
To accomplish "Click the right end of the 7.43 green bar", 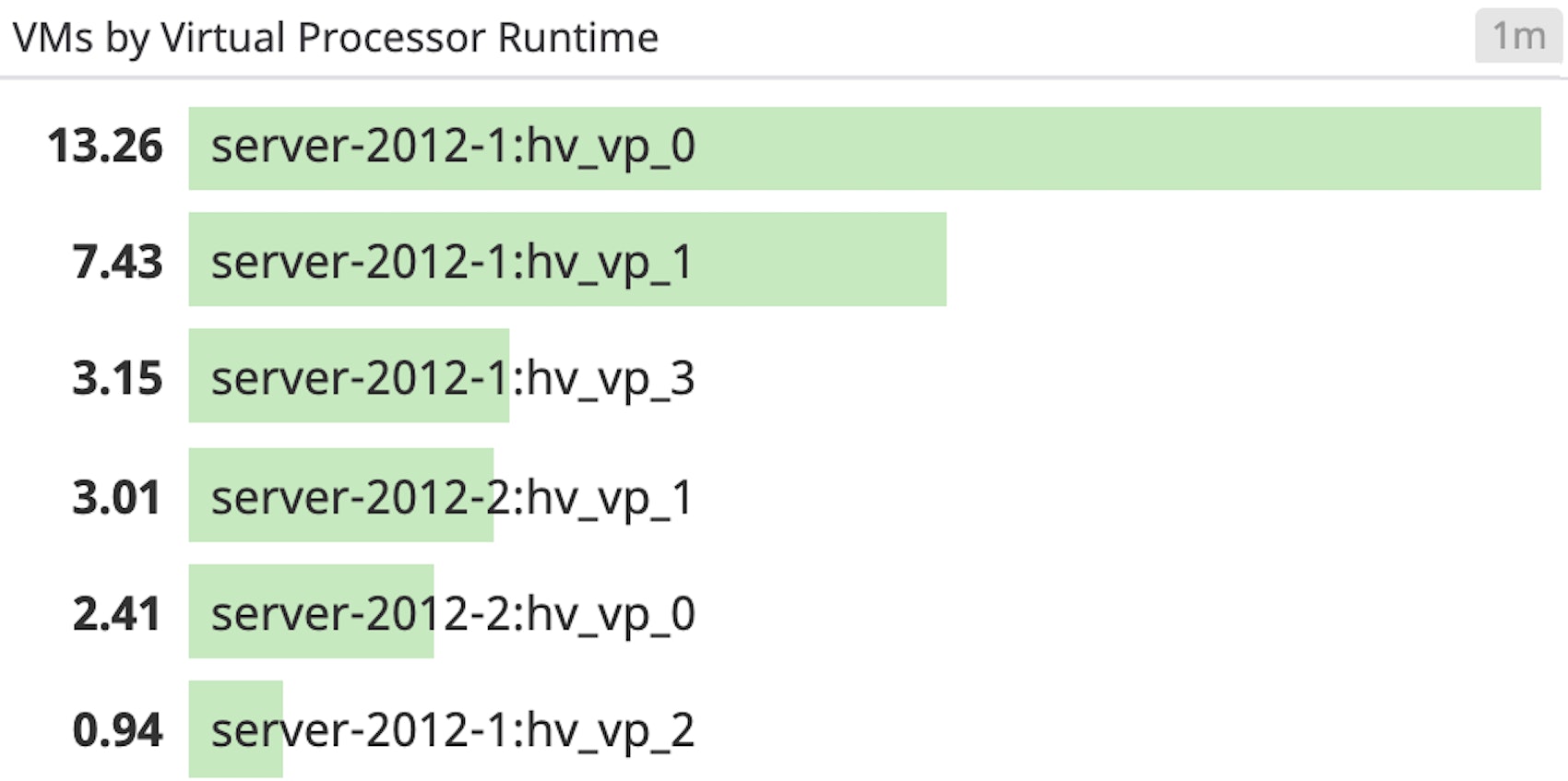I will click(x=936, y=259).
